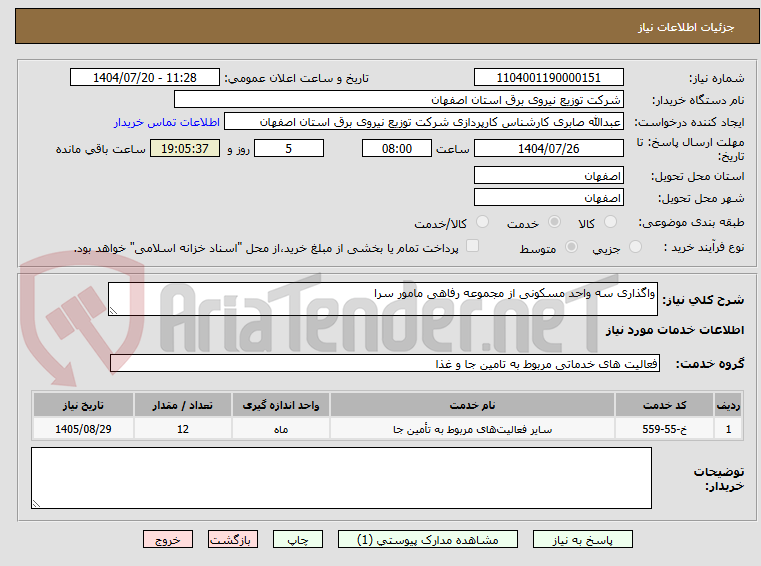Click the شرح کلی نیاز text area
The width and height of the screenshot is (761, 566).
click(382, 299)
